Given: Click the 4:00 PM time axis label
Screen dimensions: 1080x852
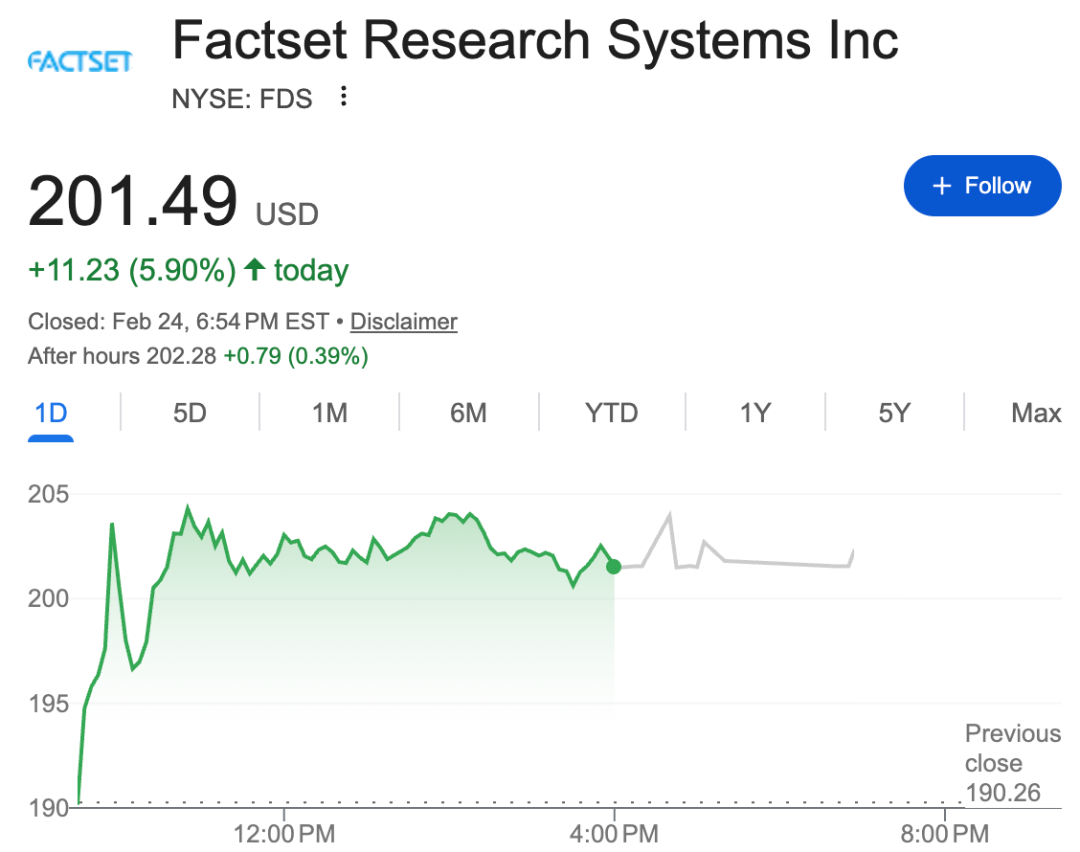Looking at the screenshot, I should 613,831.
